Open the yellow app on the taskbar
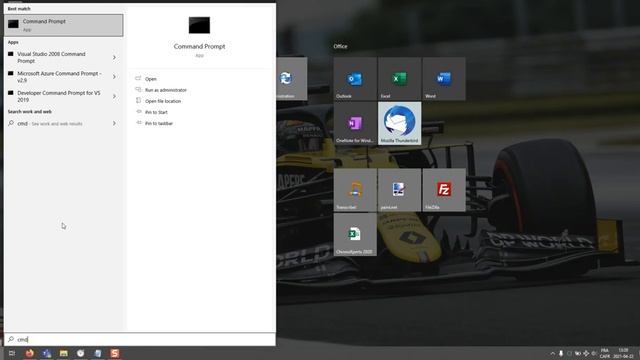 [64, 353]
